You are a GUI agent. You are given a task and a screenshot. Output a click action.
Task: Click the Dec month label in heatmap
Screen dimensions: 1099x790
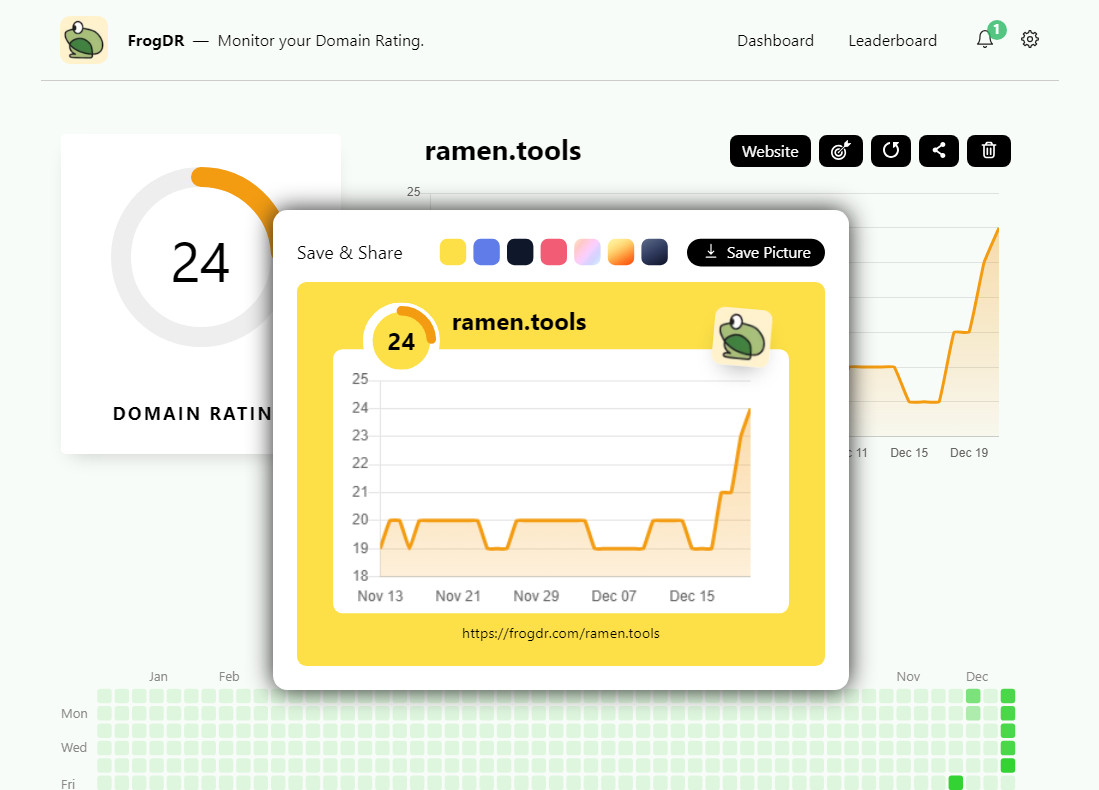coord(977,676)
